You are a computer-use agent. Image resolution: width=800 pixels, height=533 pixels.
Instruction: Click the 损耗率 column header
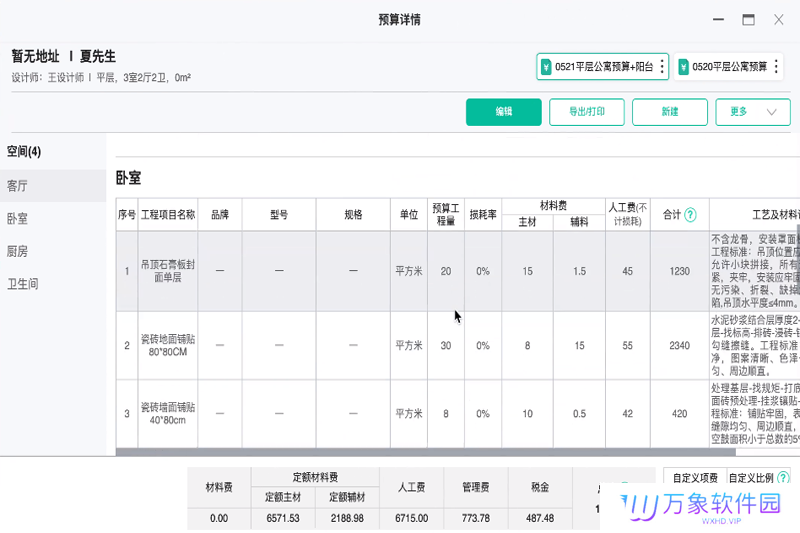pos(483,215)
